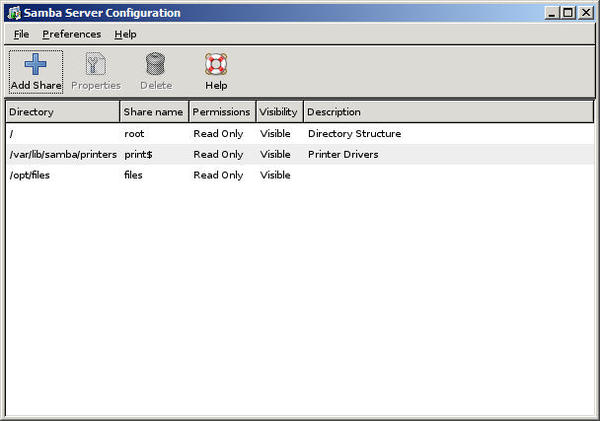Sort by Visibility column header
The width and height of the screenshot is (600, 421).
click(279, 112)
